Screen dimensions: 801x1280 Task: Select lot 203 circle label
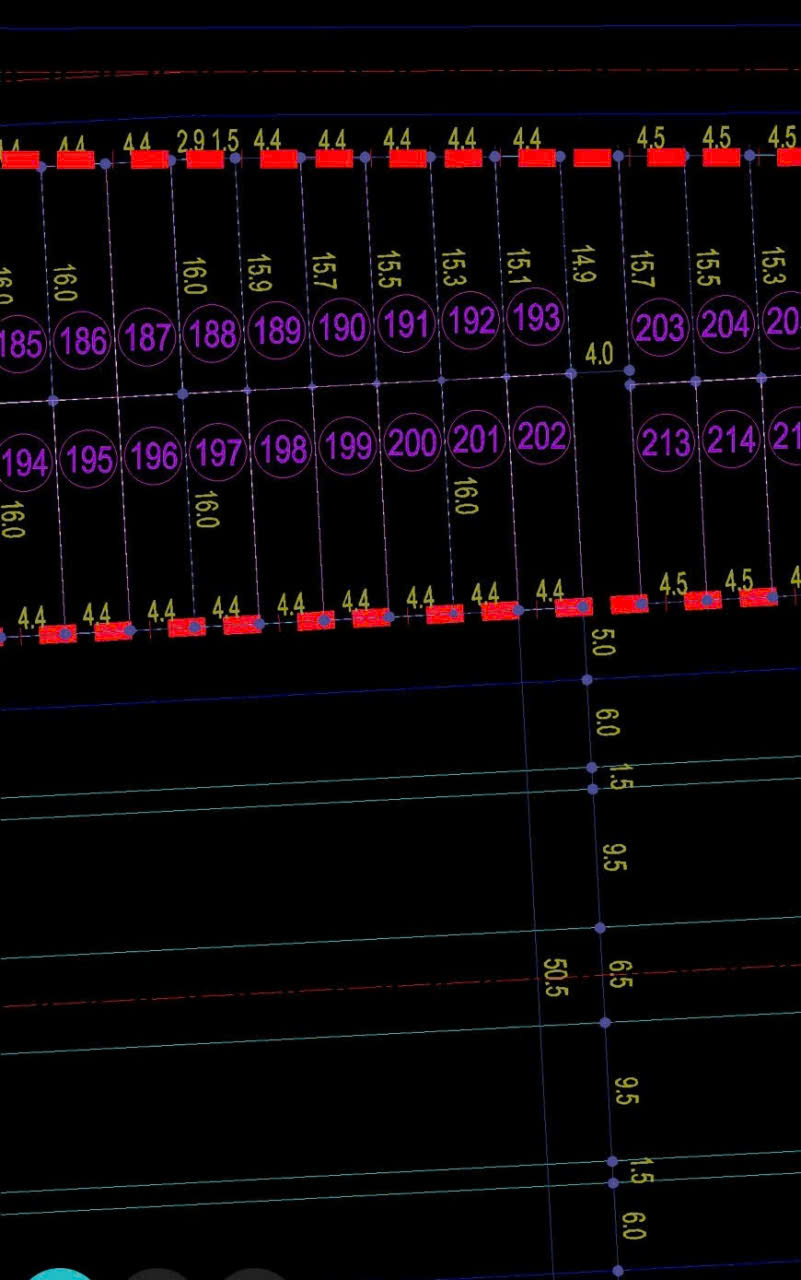(661, 328)
